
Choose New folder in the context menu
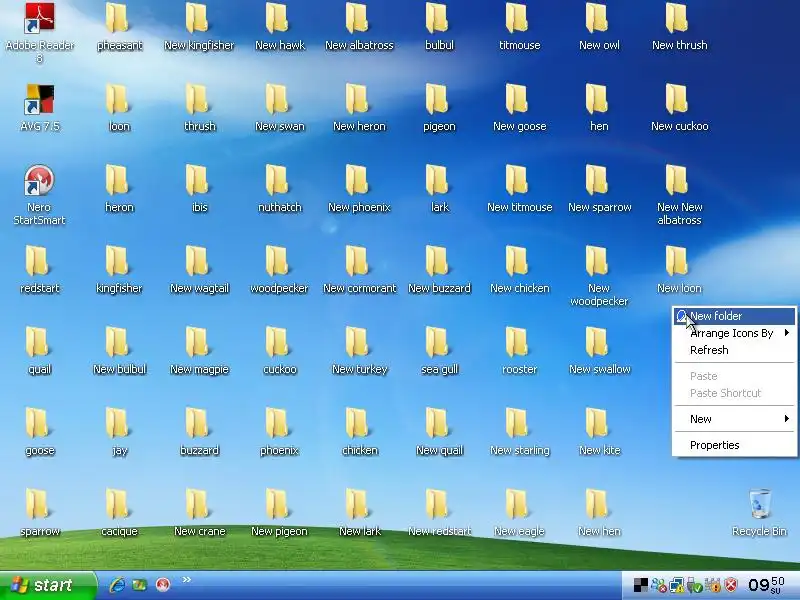(734, 316)
